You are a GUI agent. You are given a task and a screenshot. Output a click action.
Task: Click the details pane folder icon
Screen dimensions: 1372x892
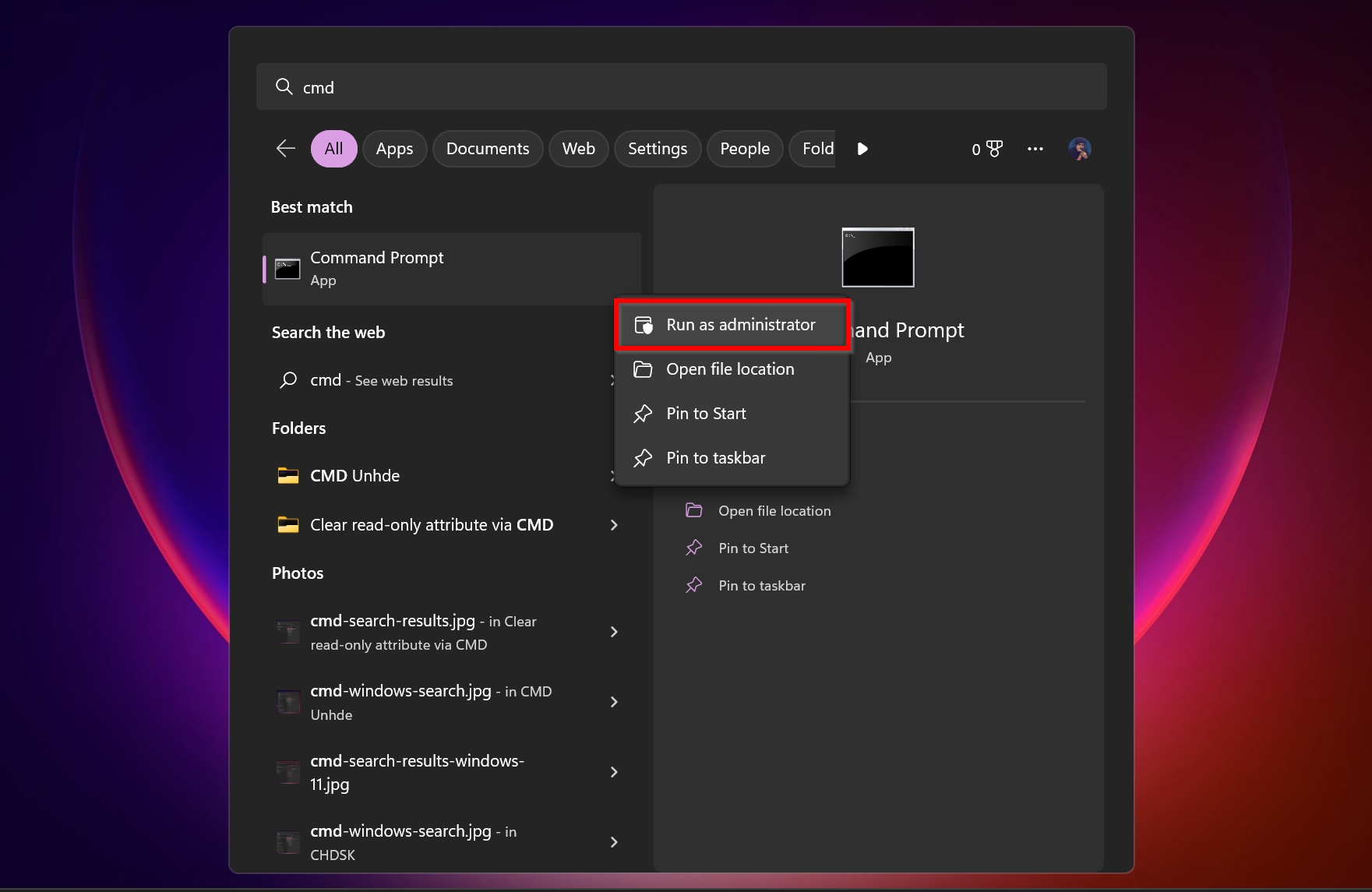click(693, 510)
